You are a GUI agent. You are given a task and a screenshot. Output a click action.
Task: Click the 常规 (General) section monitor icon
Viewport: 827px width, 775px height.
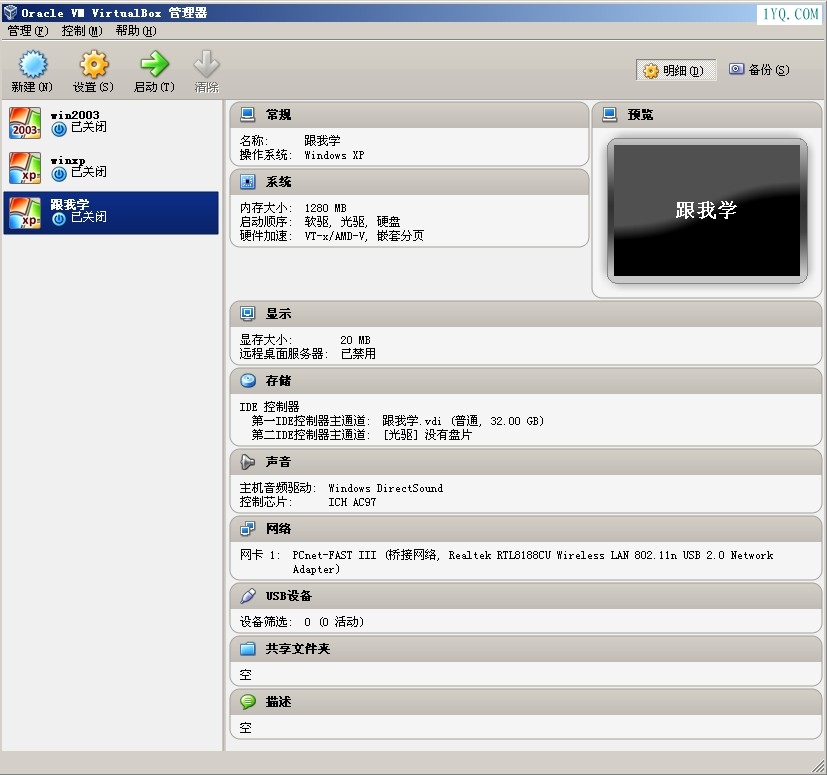click(247, 114)
